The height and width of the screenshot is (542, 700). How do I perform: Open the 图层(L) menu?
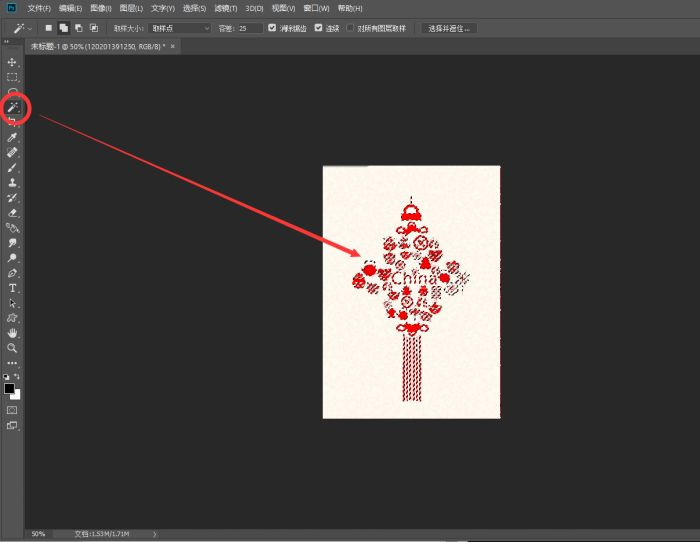(132, 8)
